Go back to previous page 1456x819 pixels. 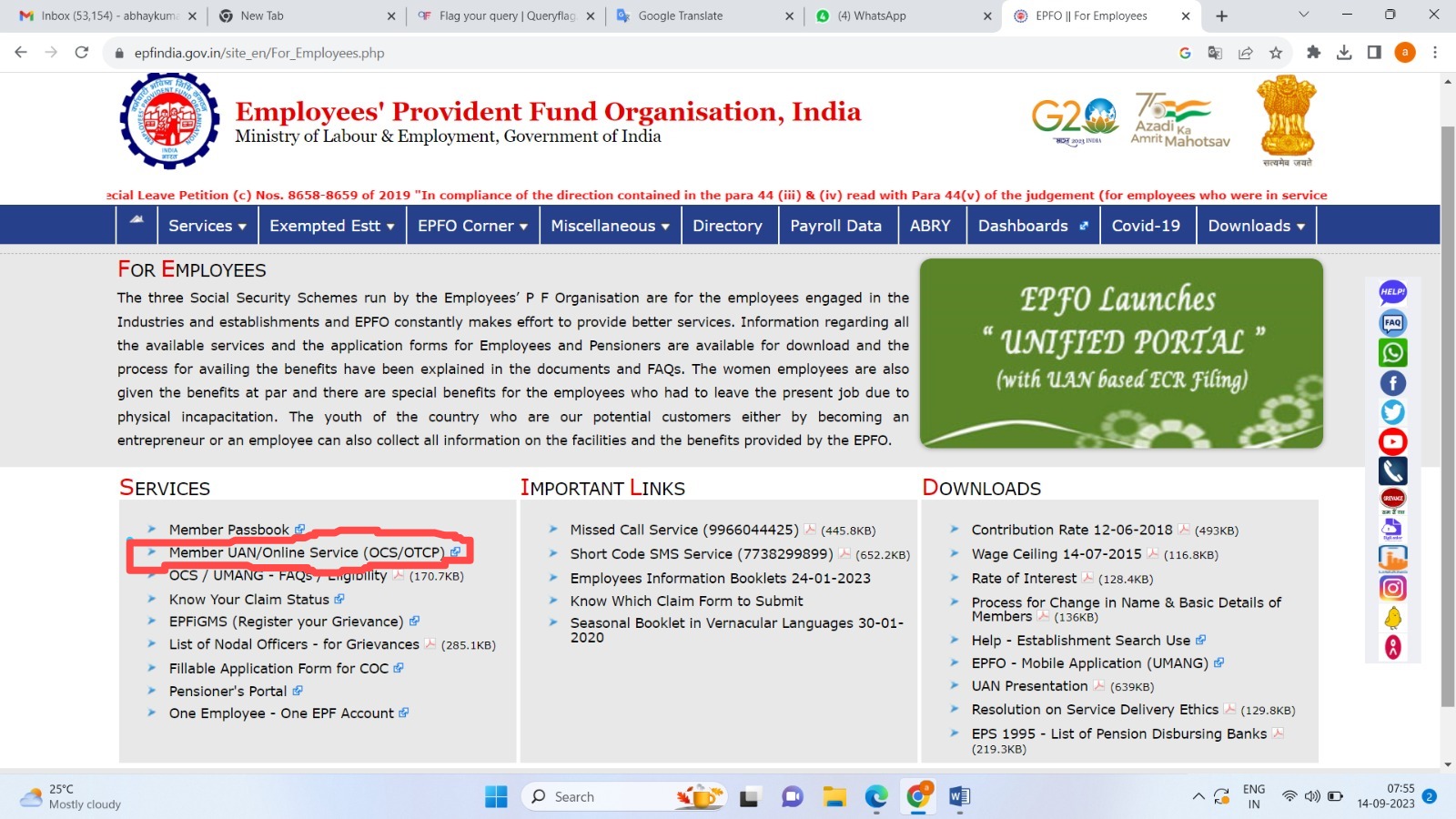point(21,53)
